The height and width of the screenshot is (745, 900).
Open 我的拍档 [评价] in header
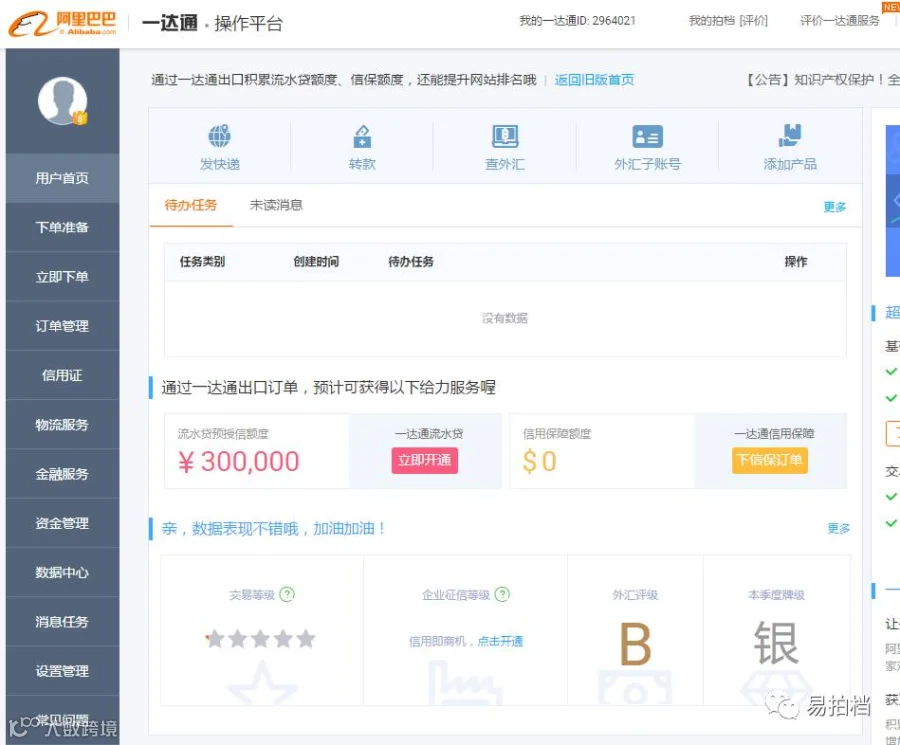tap(728, 21)
